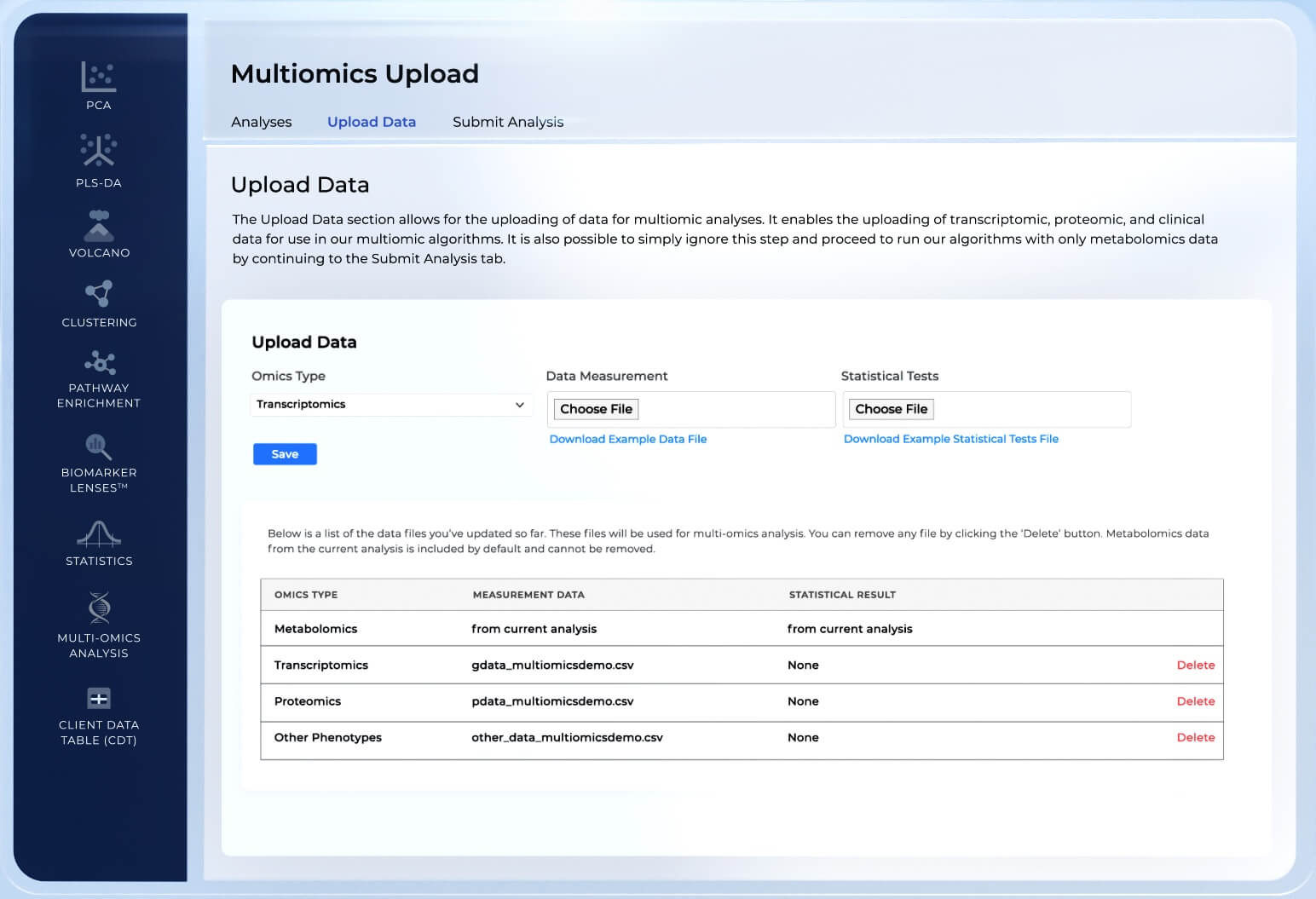Click the STATISTICAL RESULT column header
Screen dimensions: 1316x899
[842, 595]
